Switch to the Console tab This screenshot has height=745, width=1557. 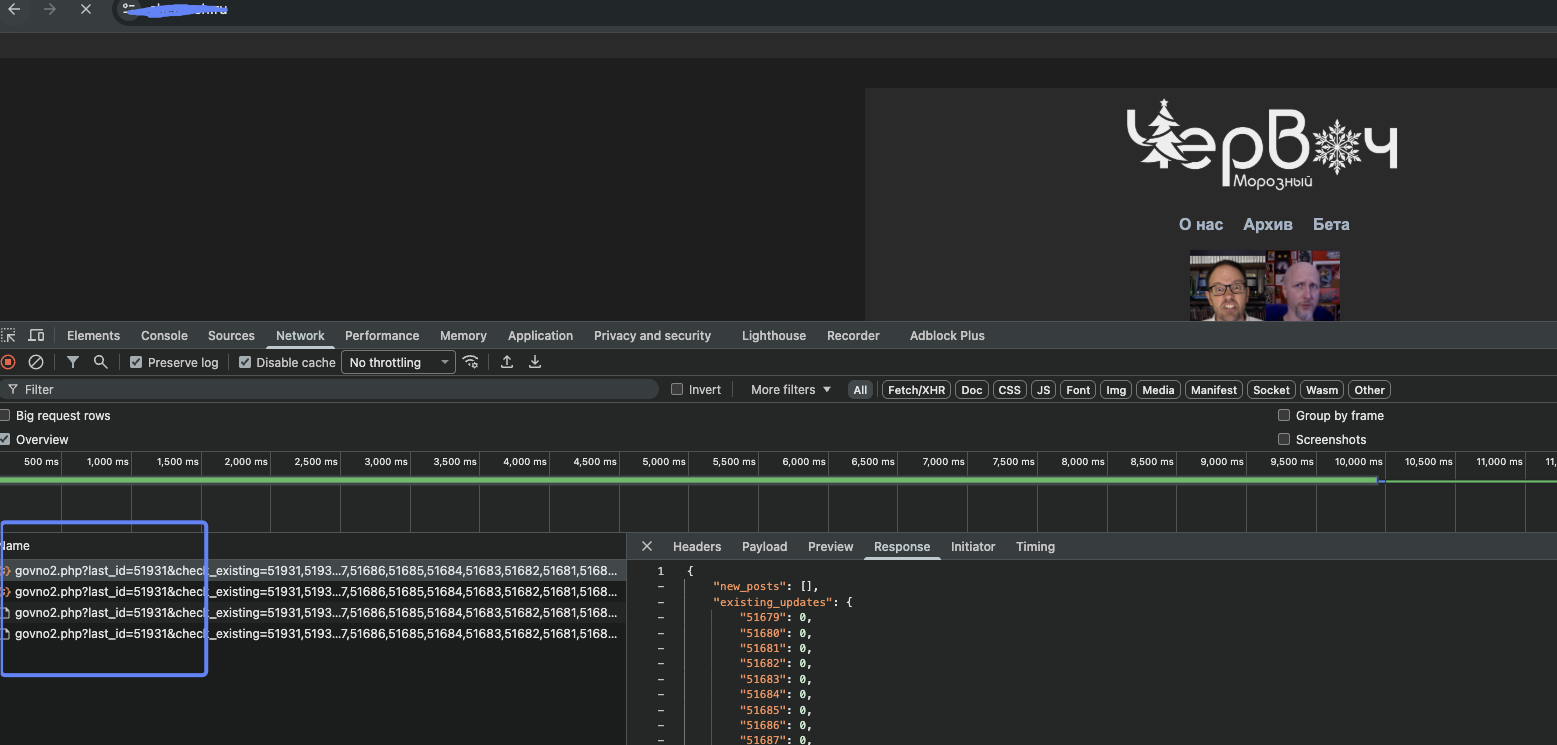point(164,336)
